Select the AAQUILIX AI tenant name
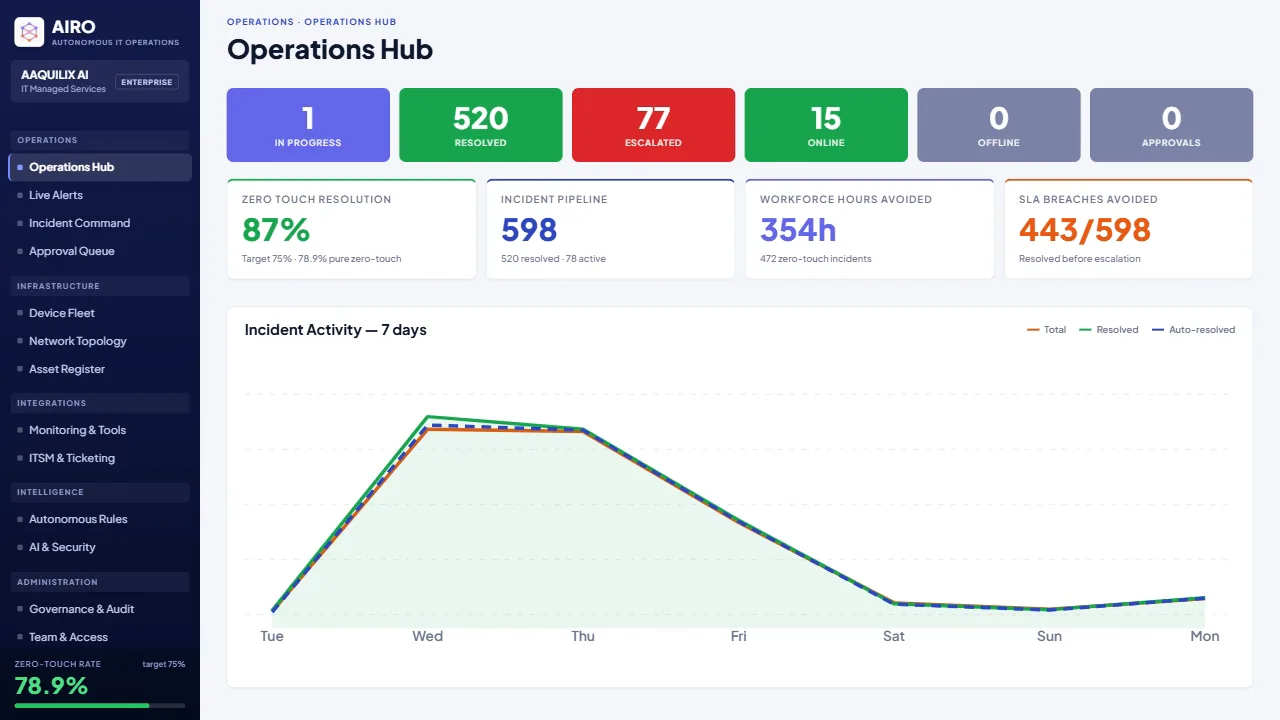 coord(55,75)
